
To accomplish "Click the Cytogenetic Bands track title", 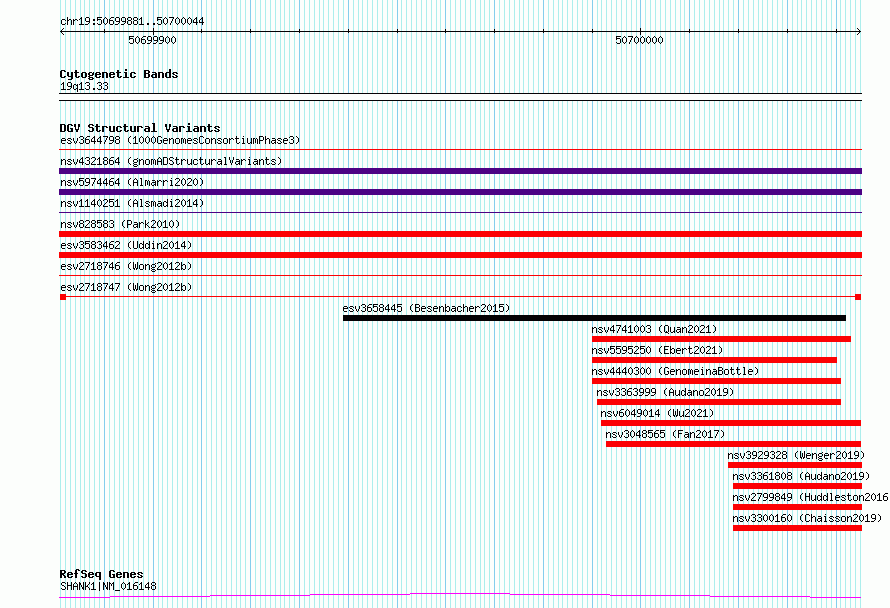I will click(119, 74).
